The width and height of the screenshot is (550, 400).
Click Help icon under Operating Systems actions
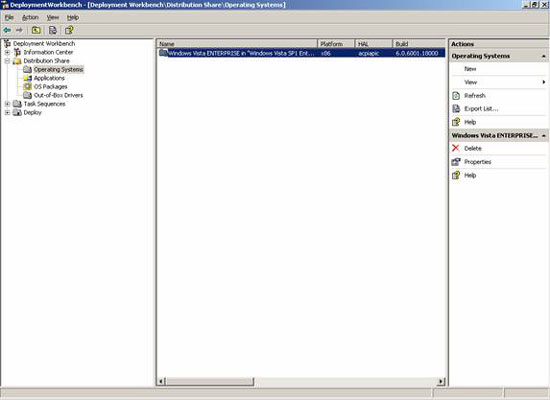tap(456, 122)
